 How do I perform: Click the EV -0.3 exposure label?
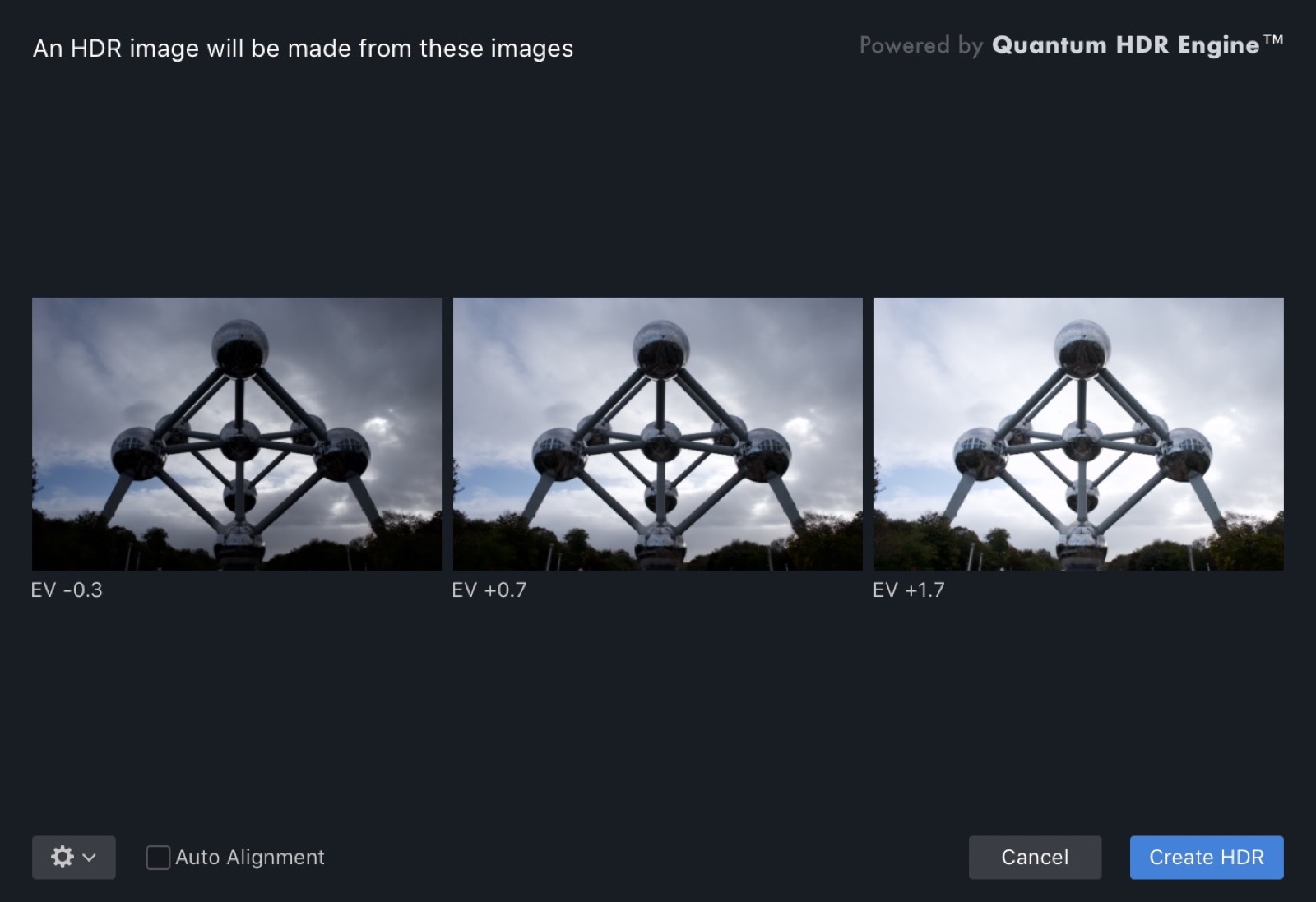(x=67, y=590)
